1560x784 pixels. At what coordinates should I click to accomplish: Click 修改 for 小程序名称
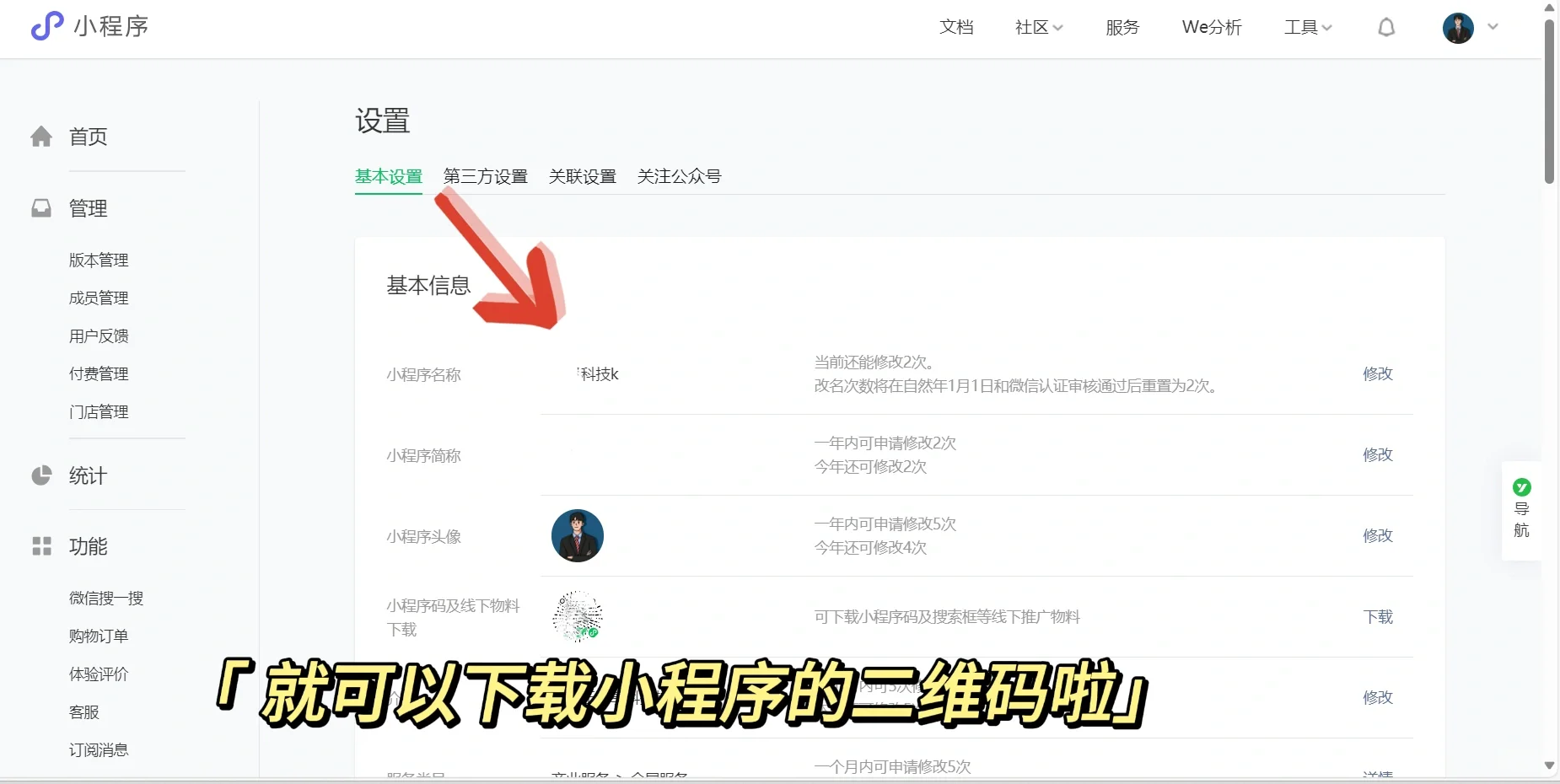coord(1378,373)
